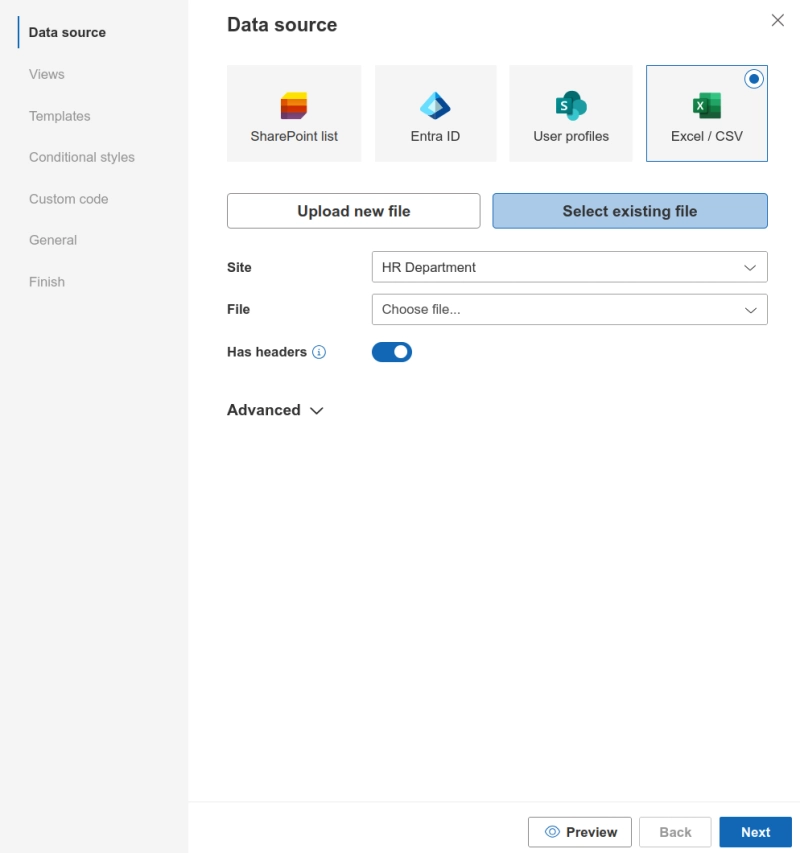Click the Back button
Viewport: 800px width, 853px height.
(675, 832)
